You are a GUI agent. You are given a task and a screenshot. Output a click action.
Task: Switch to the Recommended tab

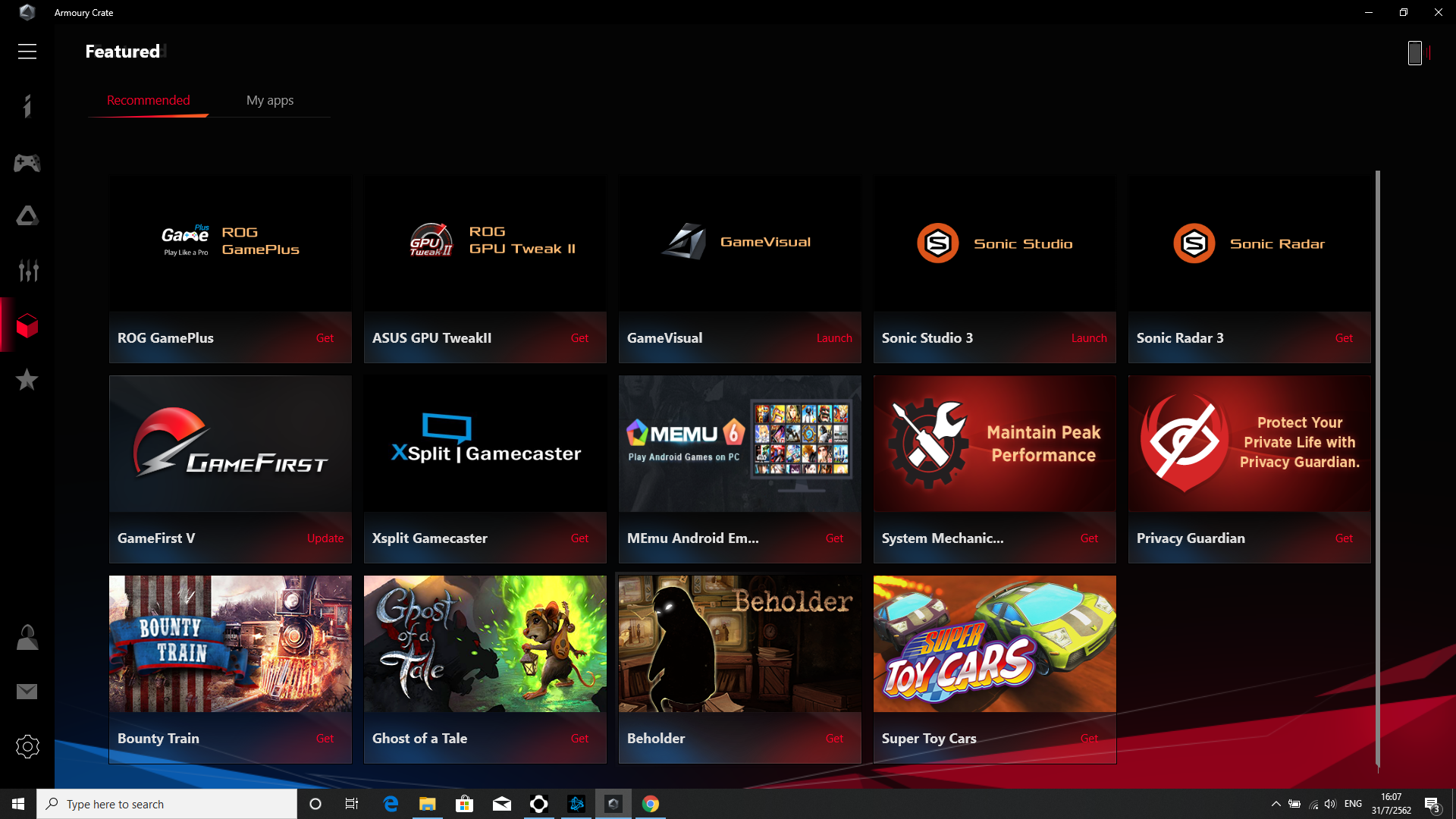point(148,100)
